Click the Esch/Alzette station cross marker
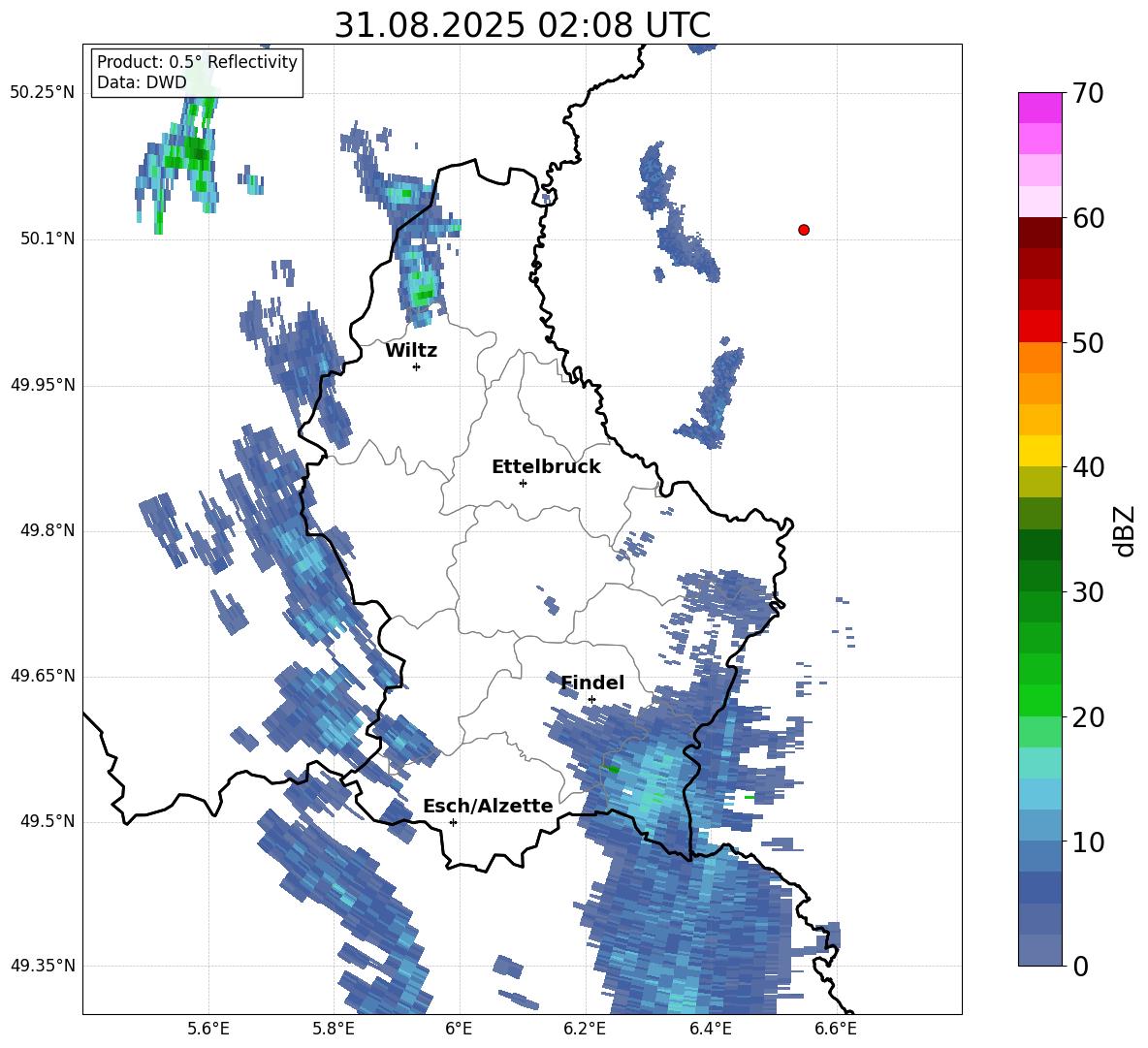This screenshot has width=1148, height=1048. click(x=453, y=822)
